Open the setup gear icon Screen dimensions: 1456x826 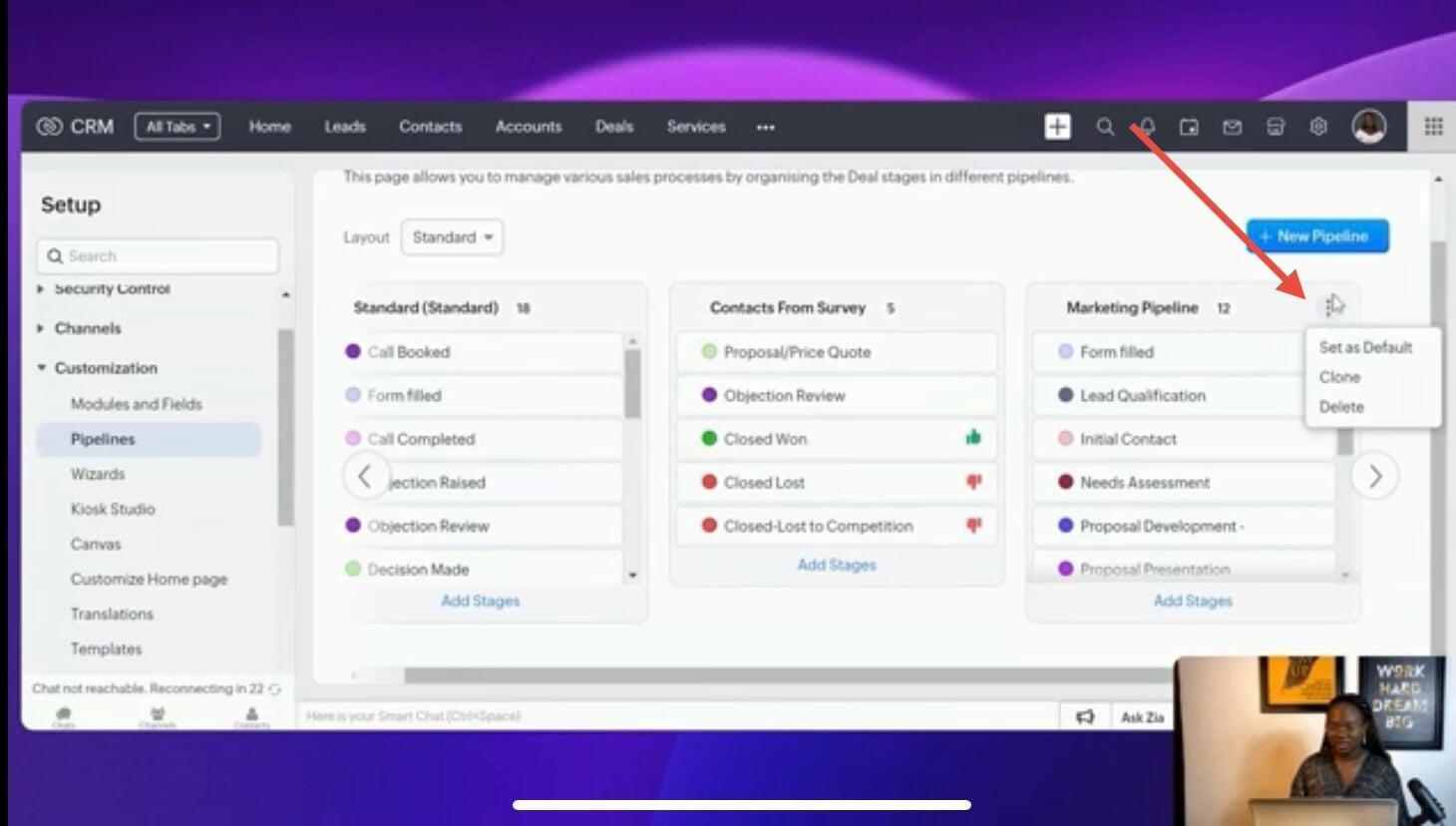point(1318,127)
